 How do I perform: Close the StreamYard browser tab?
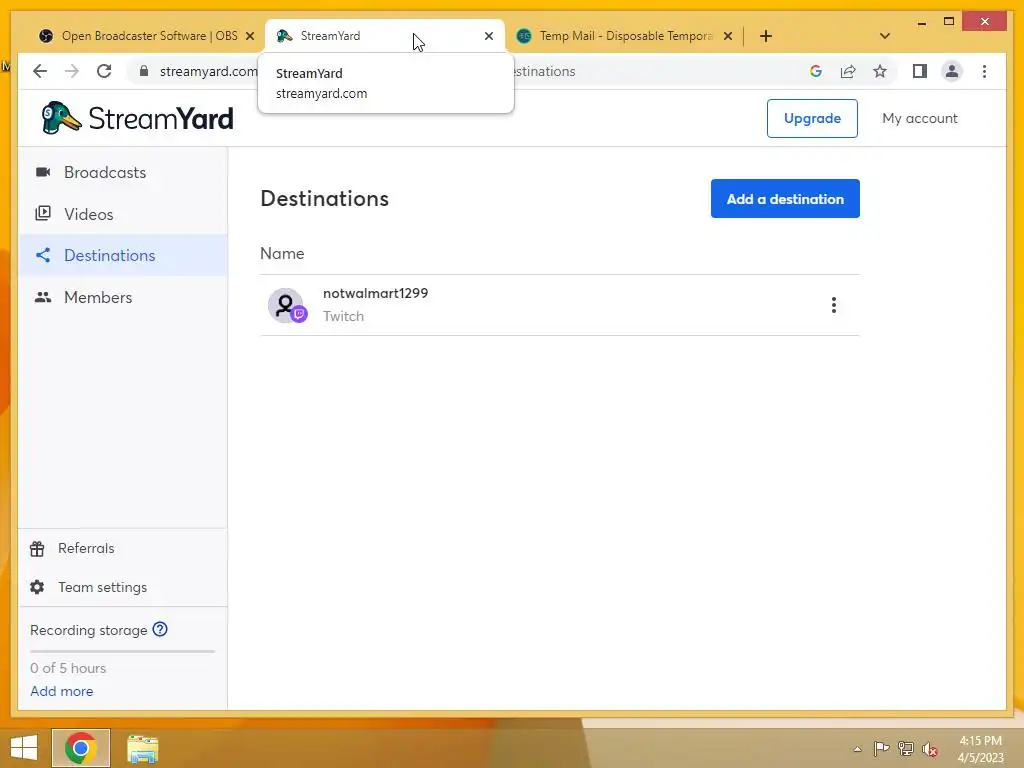coord(488,36)
